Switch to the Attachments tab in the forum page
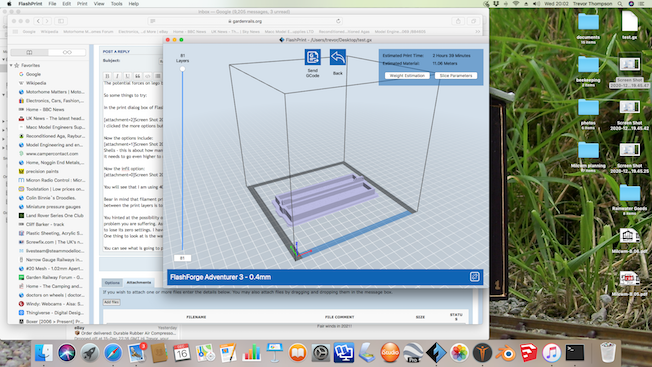 [x=139, y=283]
